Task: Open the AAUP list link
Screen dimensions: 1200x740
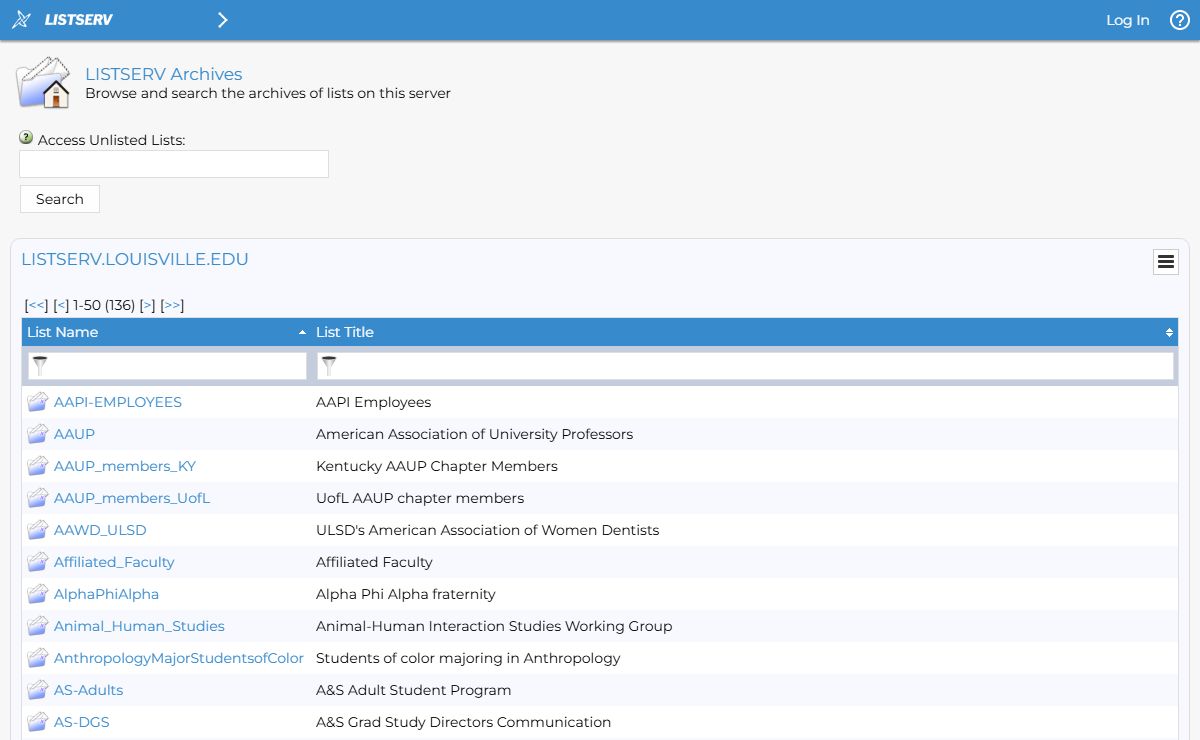Action: [x=74, y=434]
